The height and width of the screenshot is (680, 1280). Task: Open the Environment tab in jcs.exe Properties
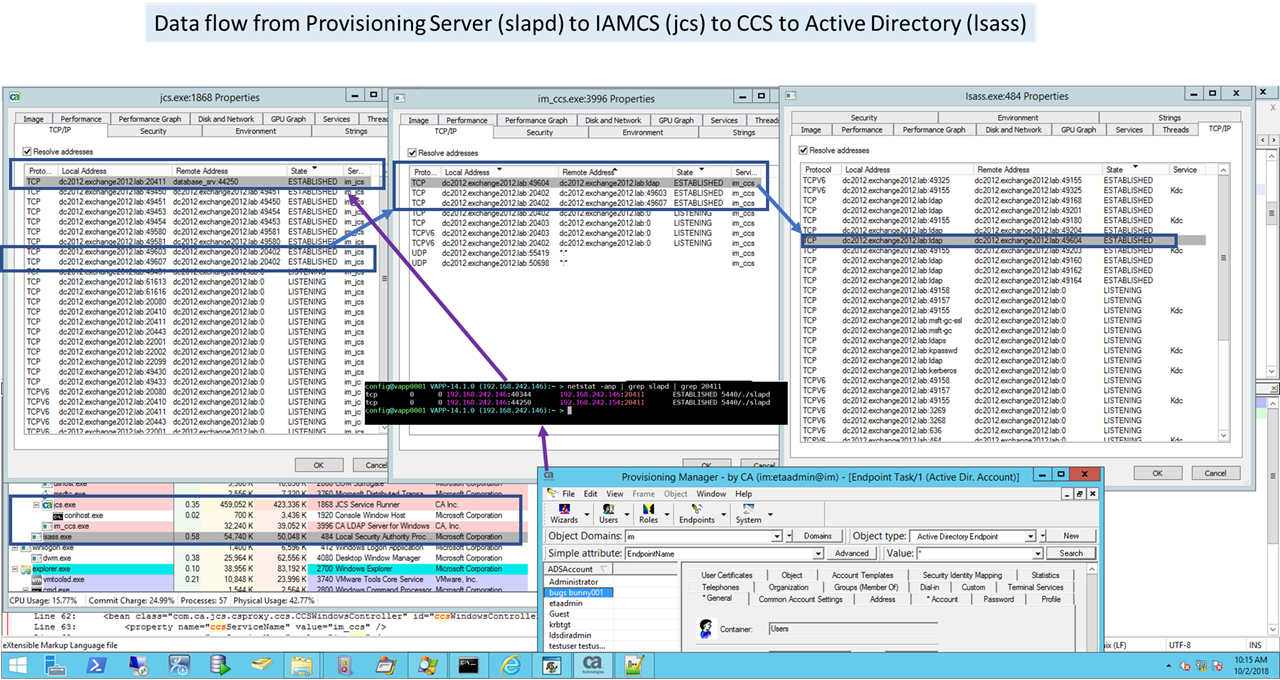pos(256,131)
